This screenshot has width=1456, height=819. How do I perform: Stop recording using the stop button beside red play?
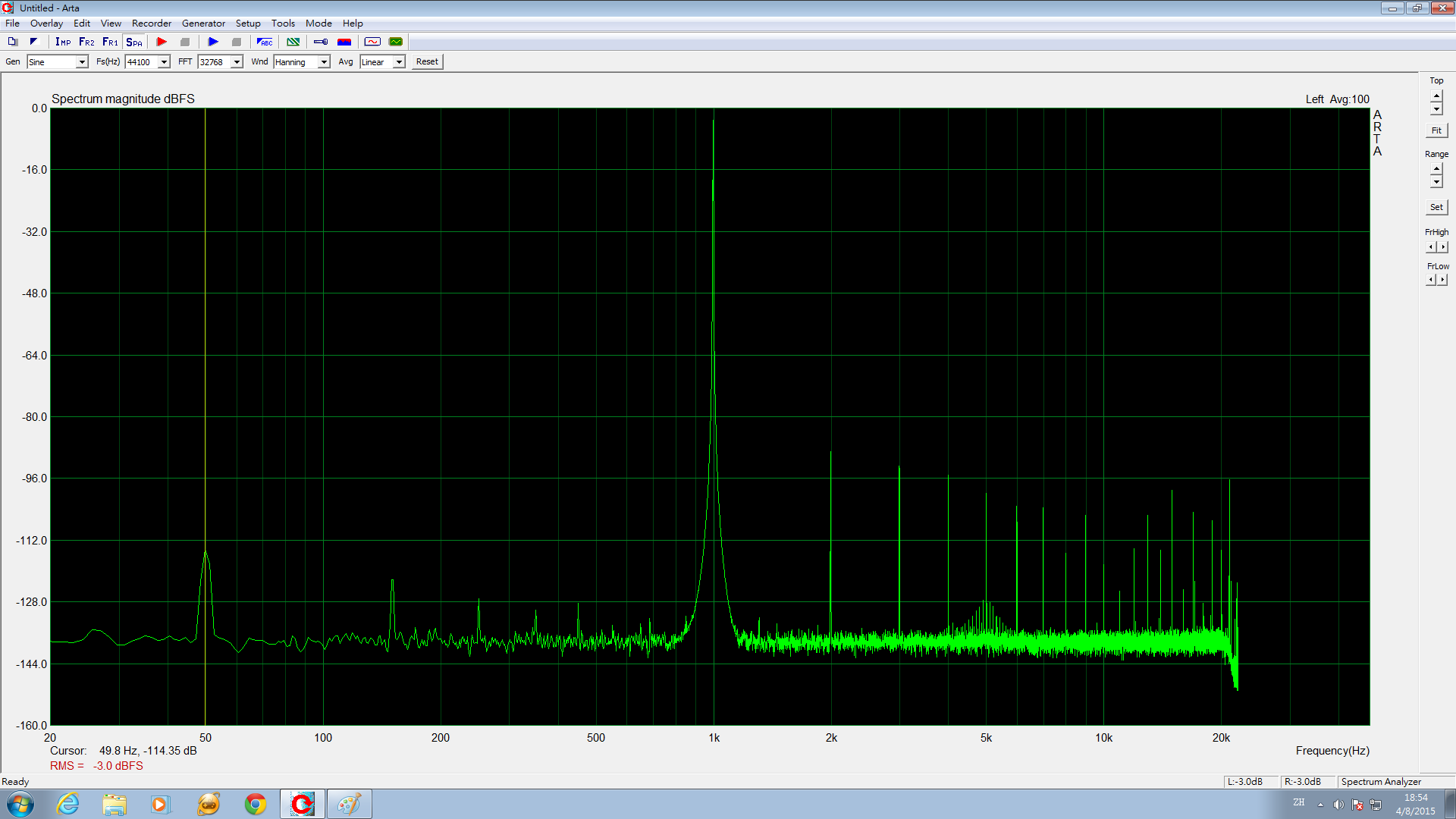click(x=185, y=42)
